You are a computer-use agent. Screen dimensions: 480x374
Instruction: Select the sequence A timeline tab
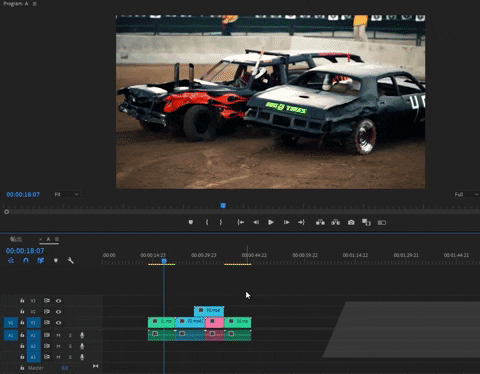48,239
